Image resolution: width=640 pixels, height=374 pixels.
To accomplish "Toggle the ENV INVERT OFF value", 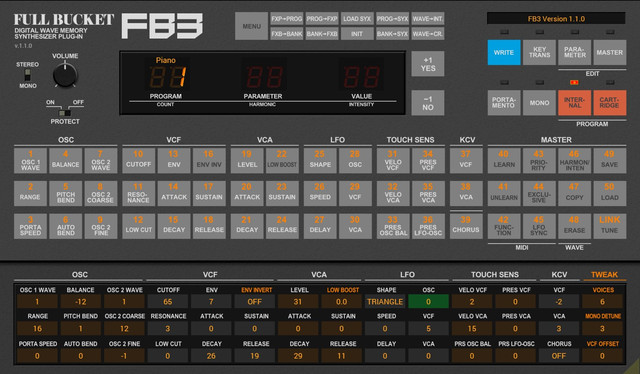I will [255, 302].
